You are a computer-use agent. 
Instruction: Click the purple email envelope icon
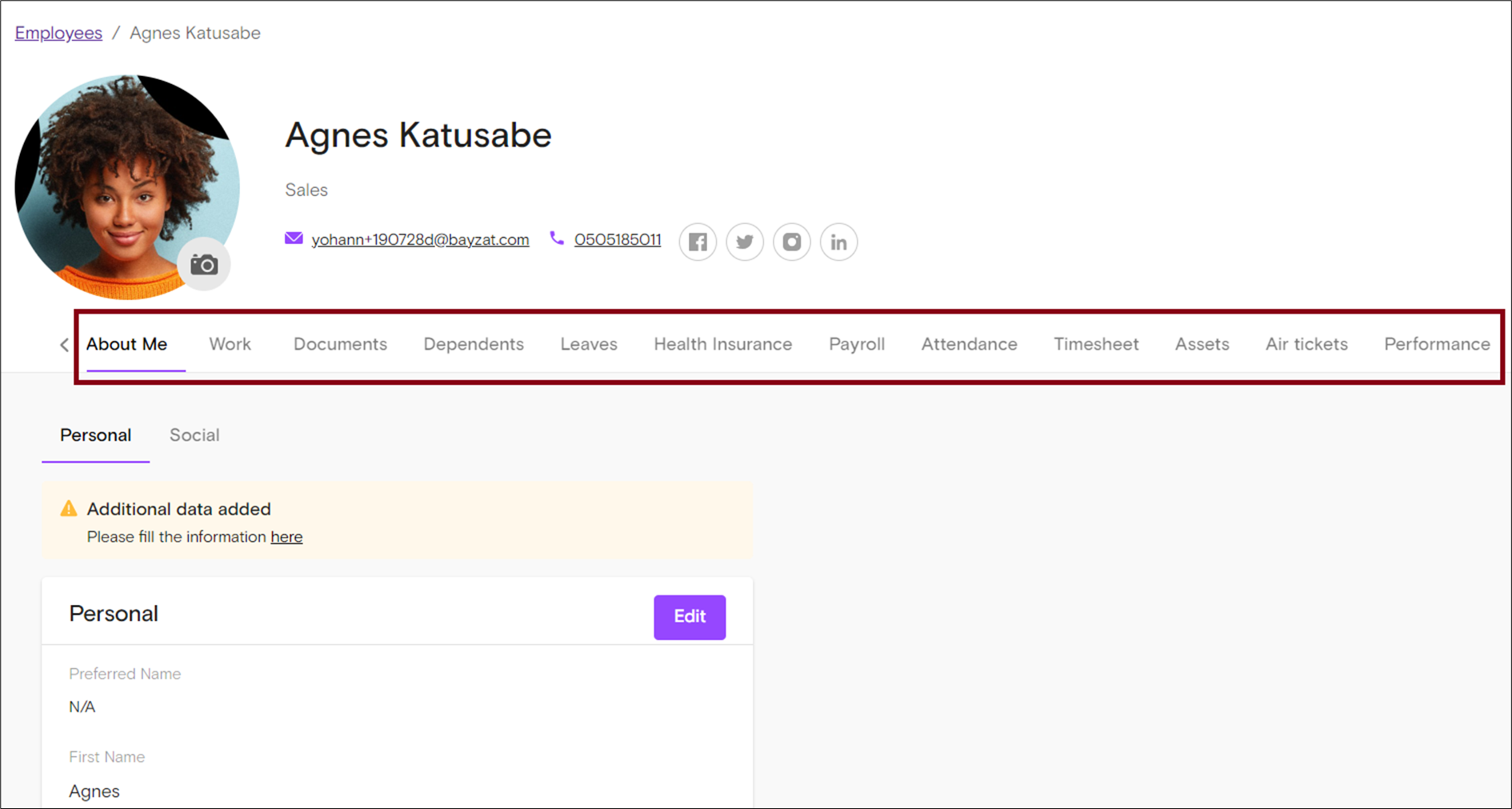pos(294,238)
